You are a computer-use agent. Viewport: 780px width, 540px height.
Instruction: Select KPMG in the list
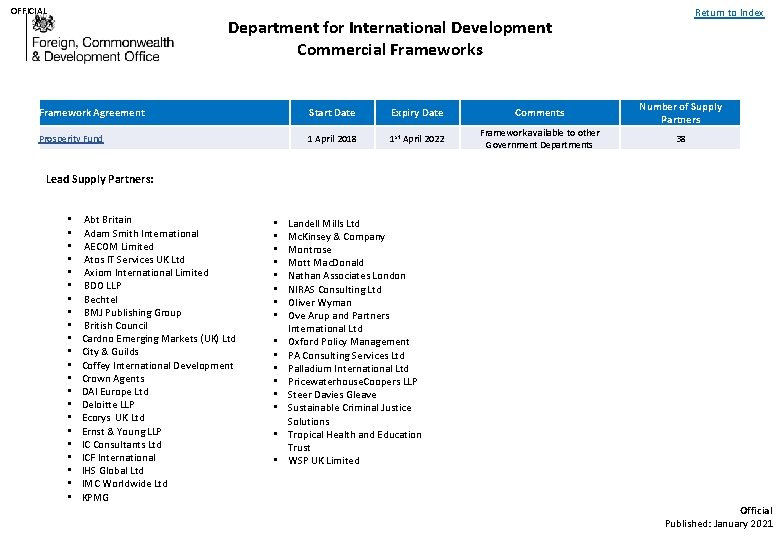[95, 497]
